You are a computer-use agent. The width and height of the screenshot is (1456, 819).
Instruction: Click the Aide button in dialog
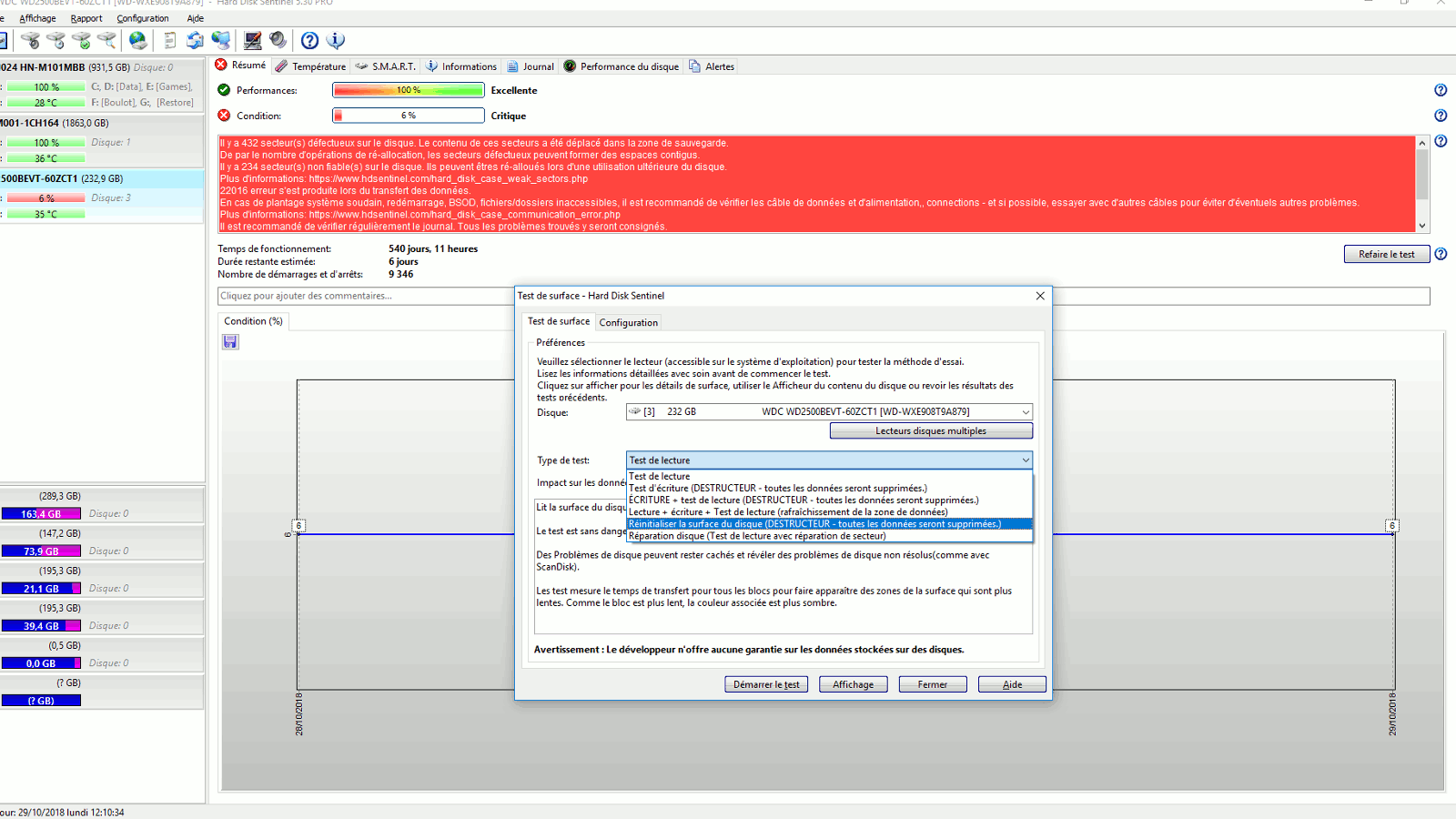point(1012,684)
